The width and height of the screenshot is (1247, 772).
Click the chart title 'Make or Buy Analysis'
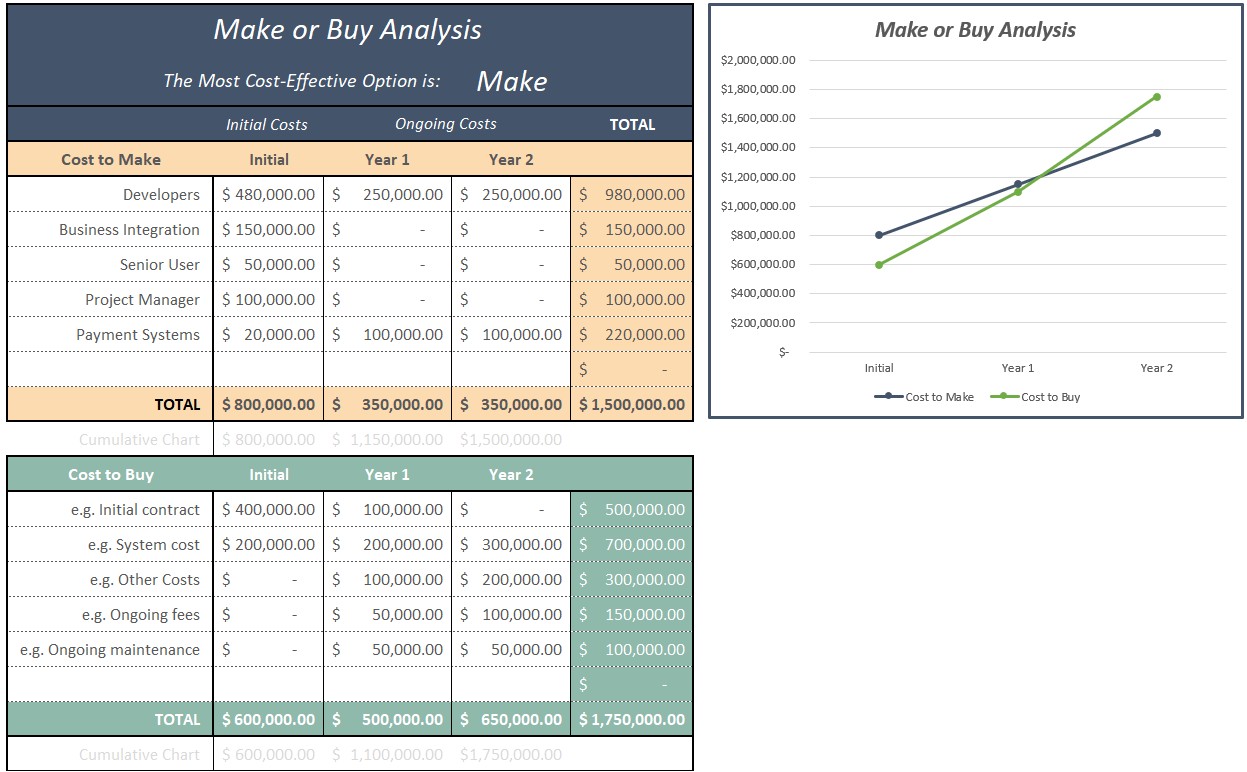pyautogui.click(x=975, y=30)
